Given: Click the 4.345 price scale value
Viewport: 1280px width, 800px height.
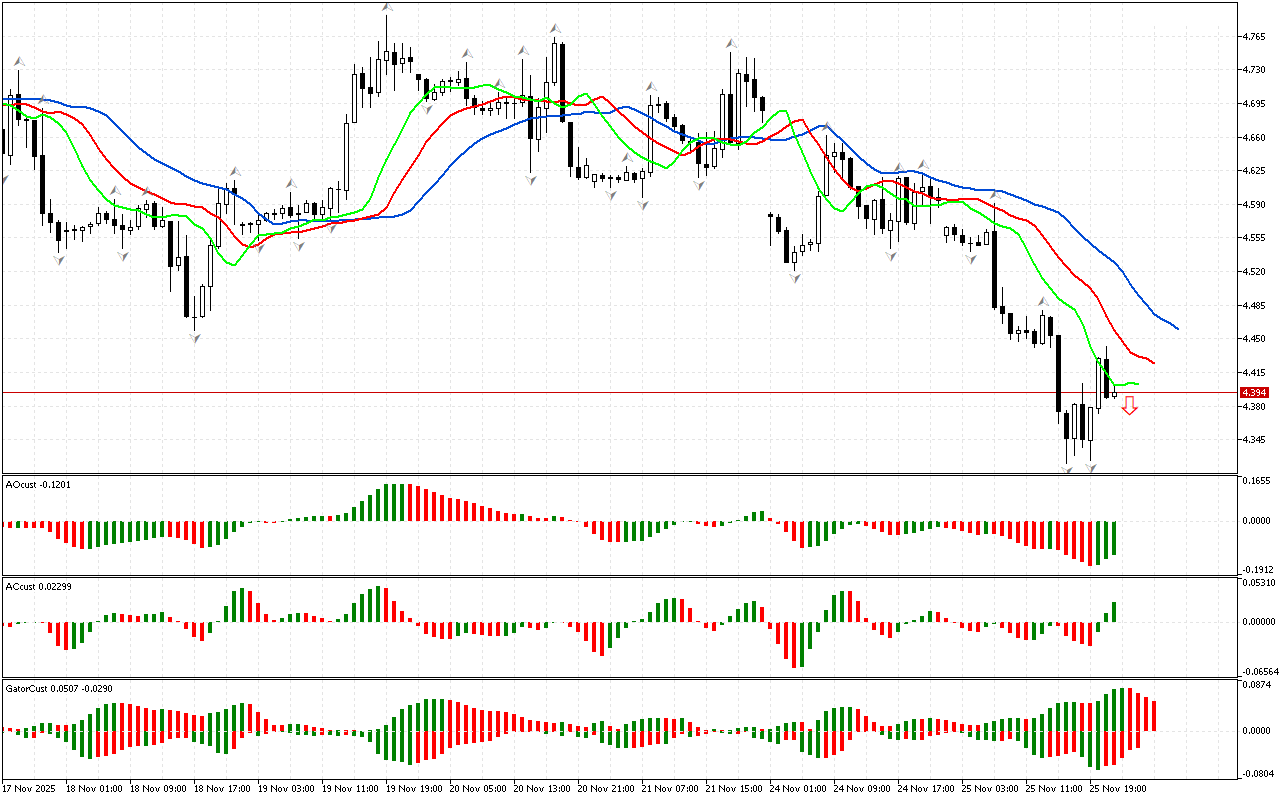Looking at the screenshot, I should 1254,440.
